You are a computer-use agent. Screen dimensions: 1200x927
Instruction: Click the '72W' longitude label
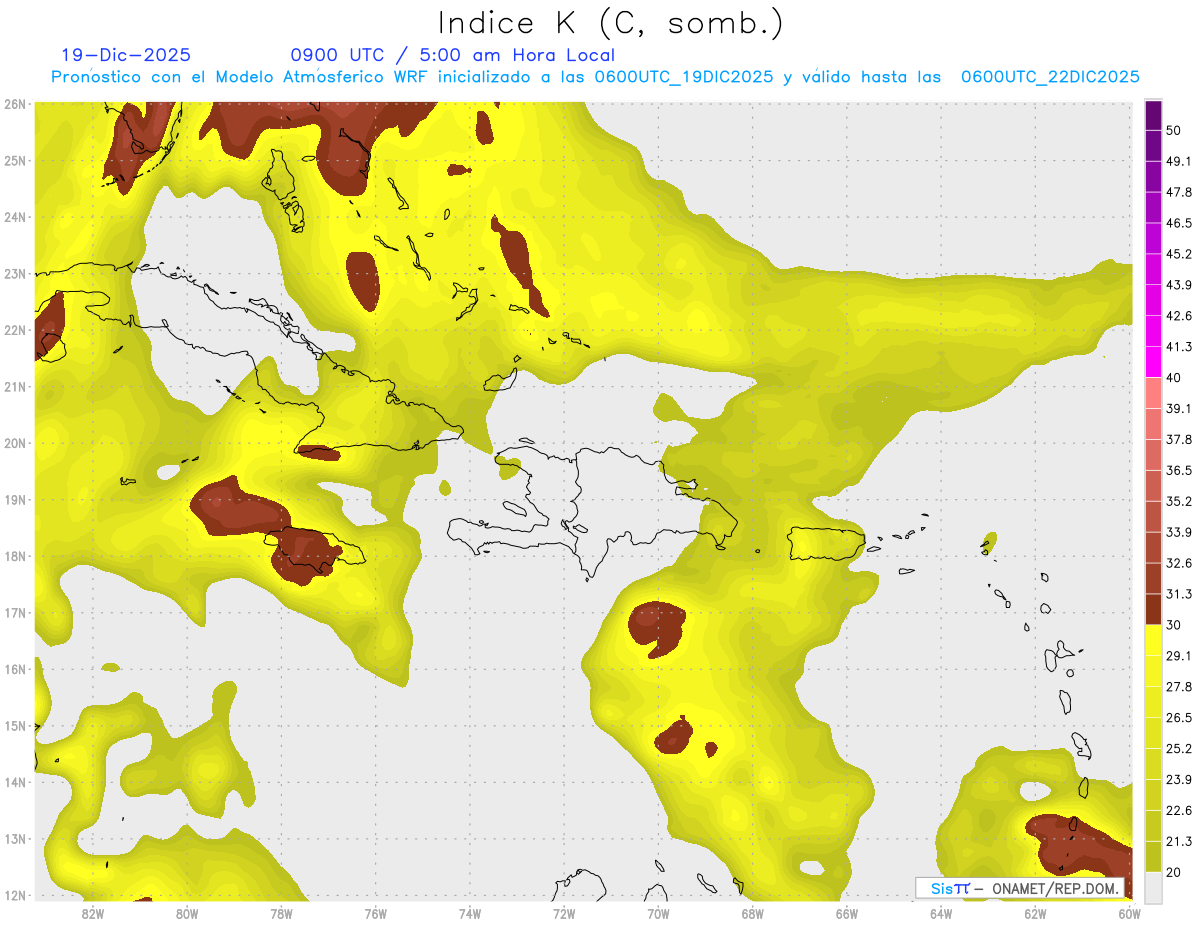[x=564, y=913]
